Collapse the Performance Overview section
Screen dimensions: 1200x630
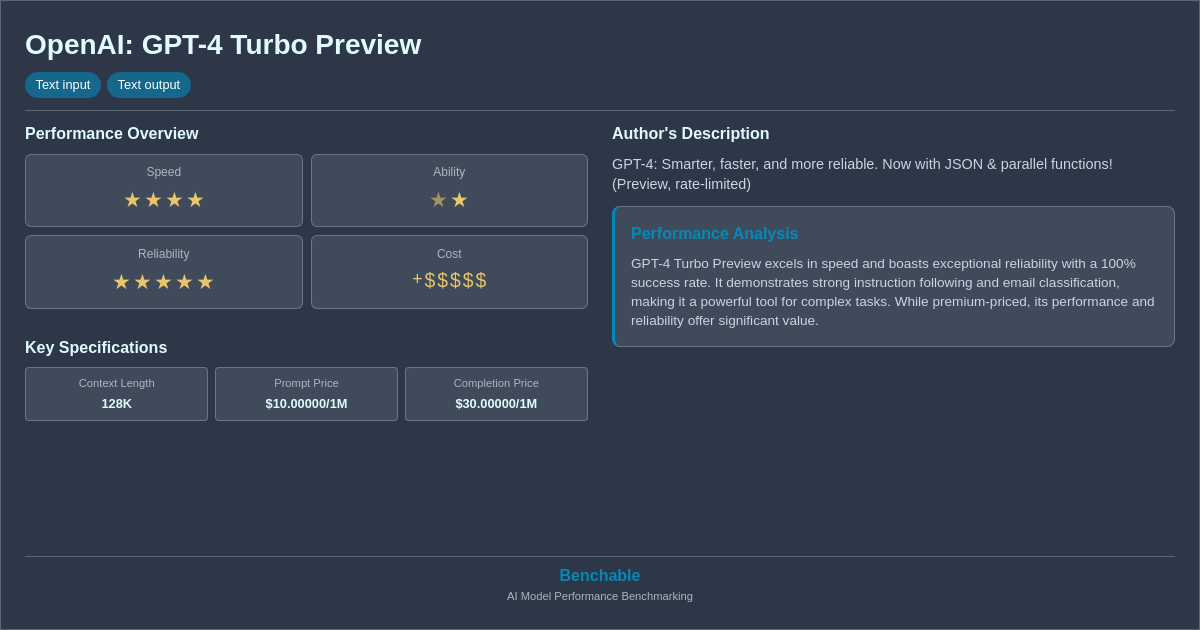click(x=112, y=133)
